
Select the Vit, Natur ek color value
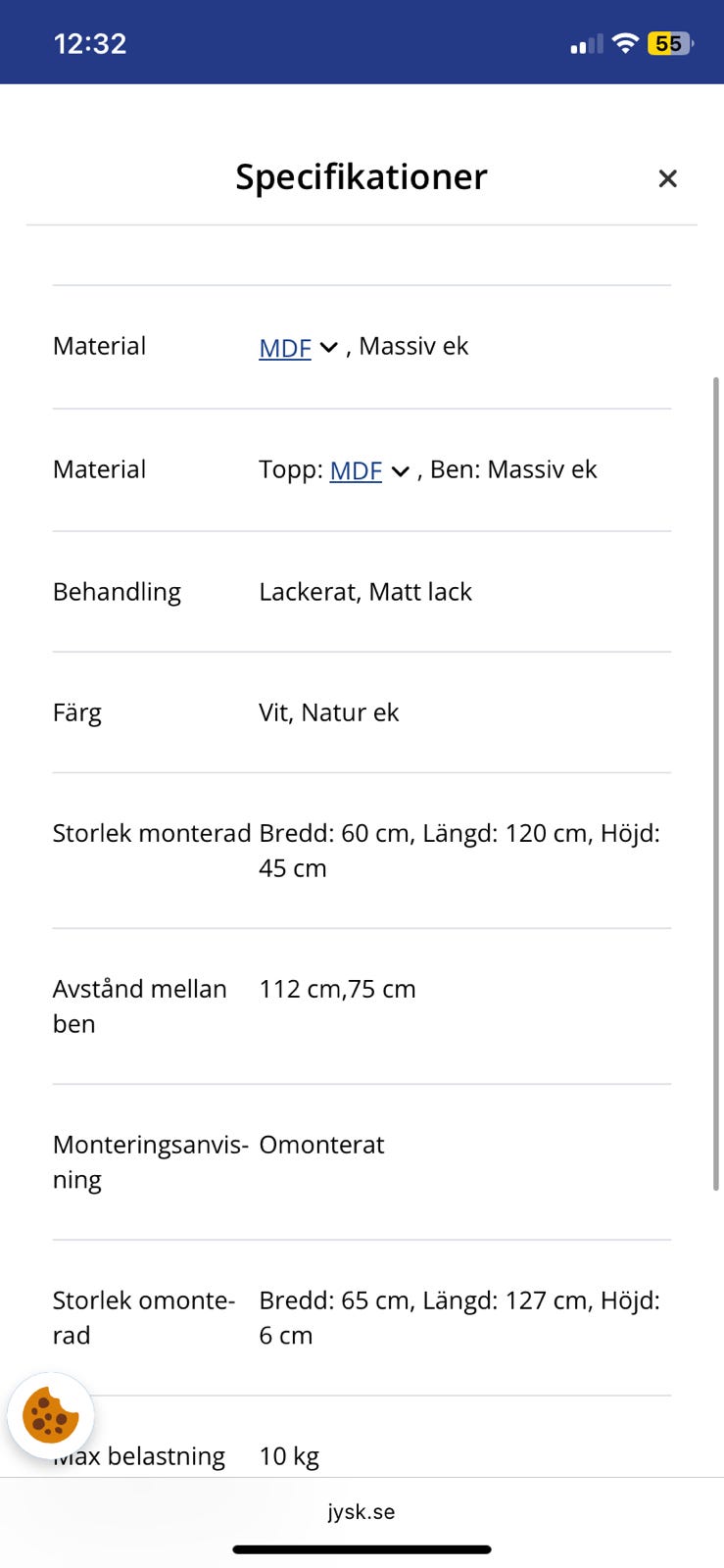[328, 712]
